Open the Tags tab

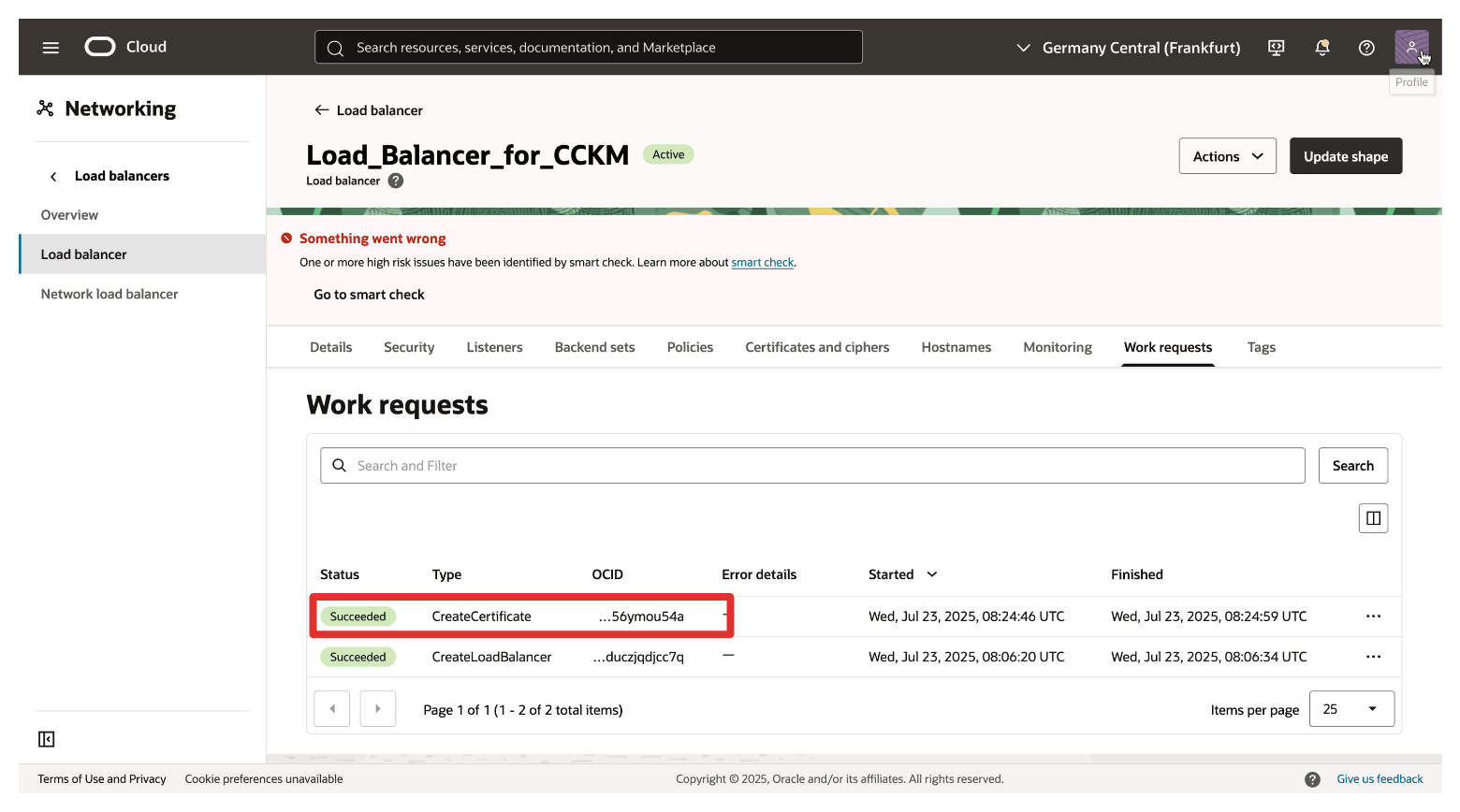pos(1261,347)
